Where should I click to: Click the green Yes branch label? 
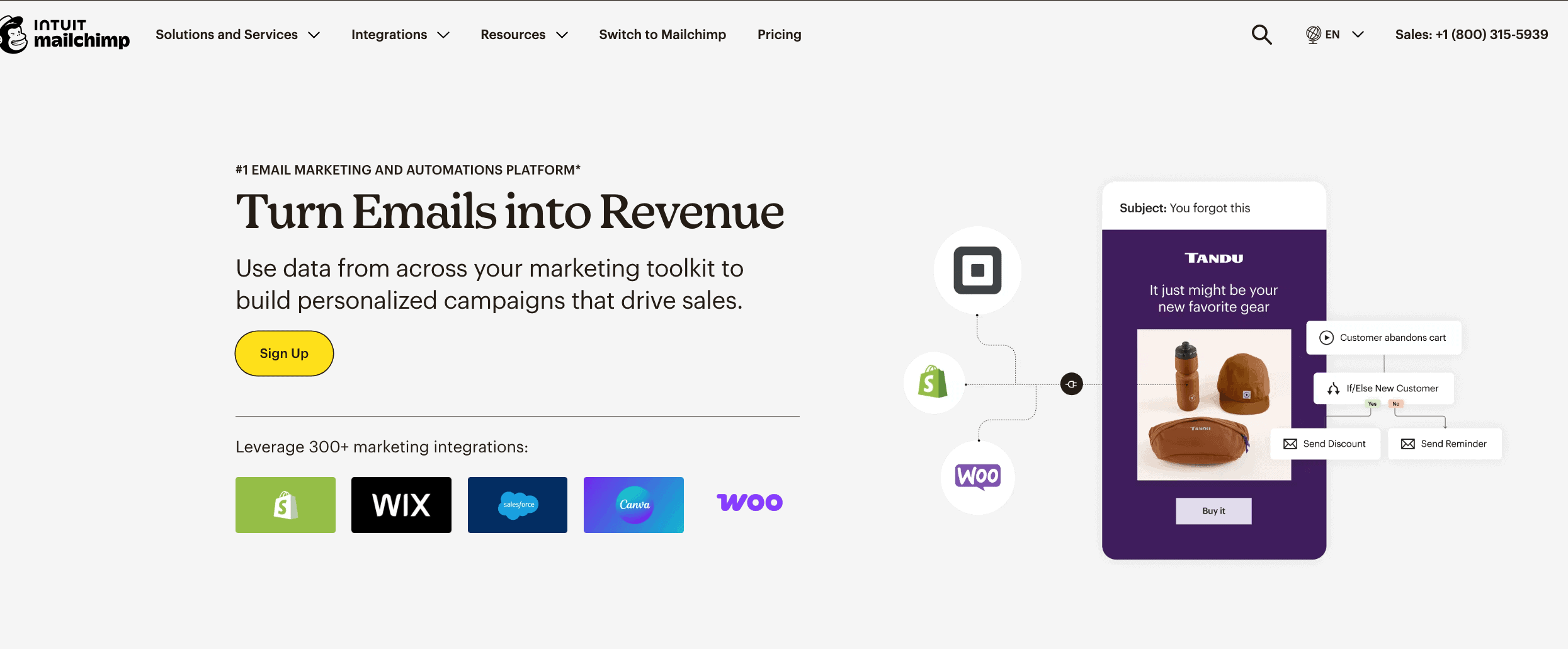point(1372,404)
